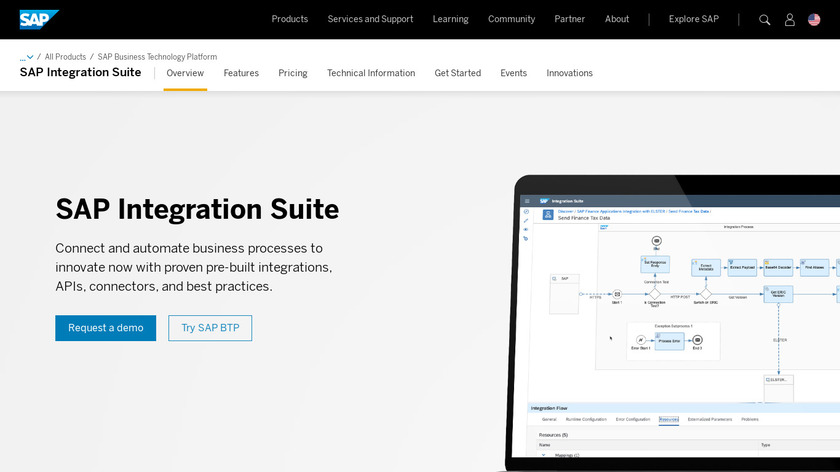The height and width of the screenshot is (472, 840).
Task: Open the Learning menu
Action: pyautogui.click(x=451, y=19)
